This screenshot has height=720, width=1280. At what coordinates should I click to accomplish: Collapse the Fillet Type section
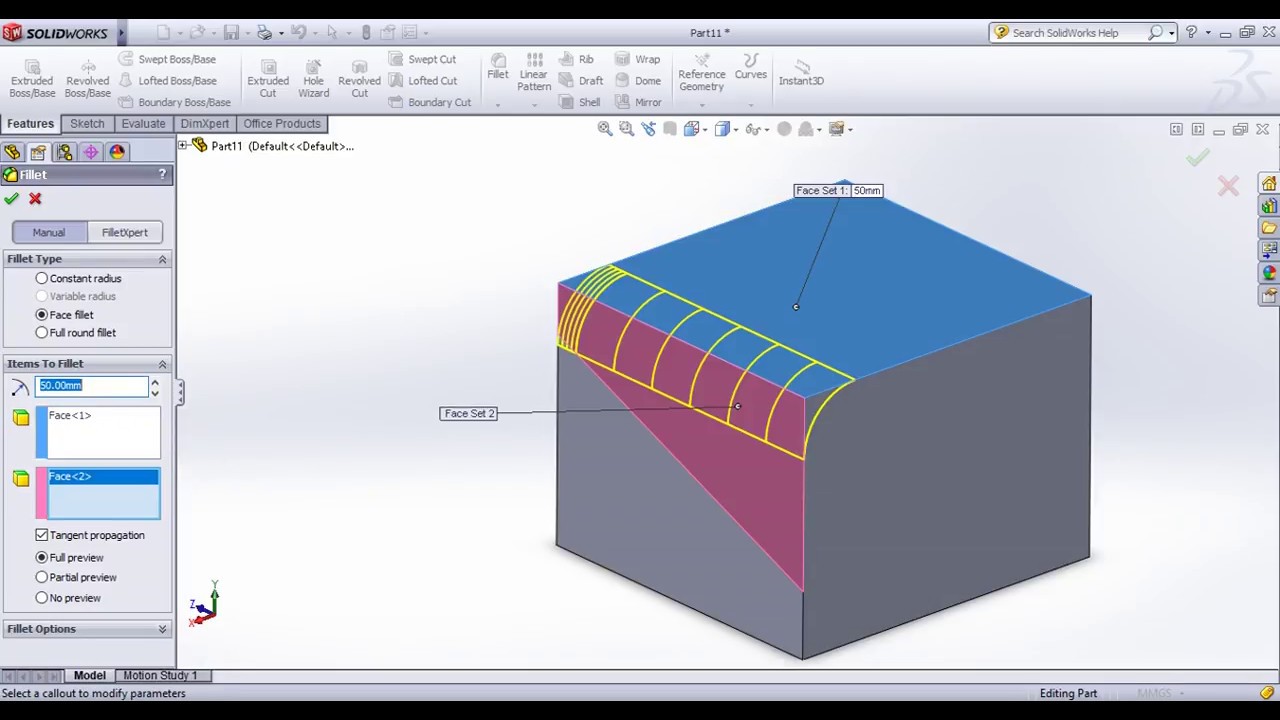[162, 259]
